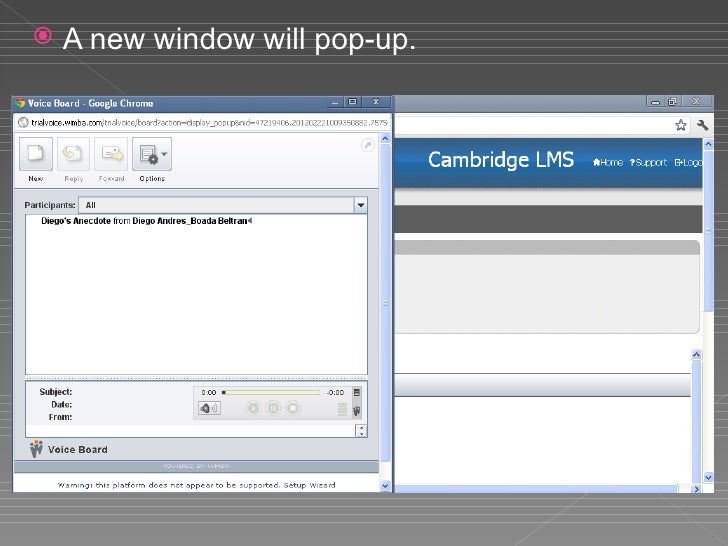
Task: Click the Reply icon in Voice Board toolbar
Action: coord(73,154)
